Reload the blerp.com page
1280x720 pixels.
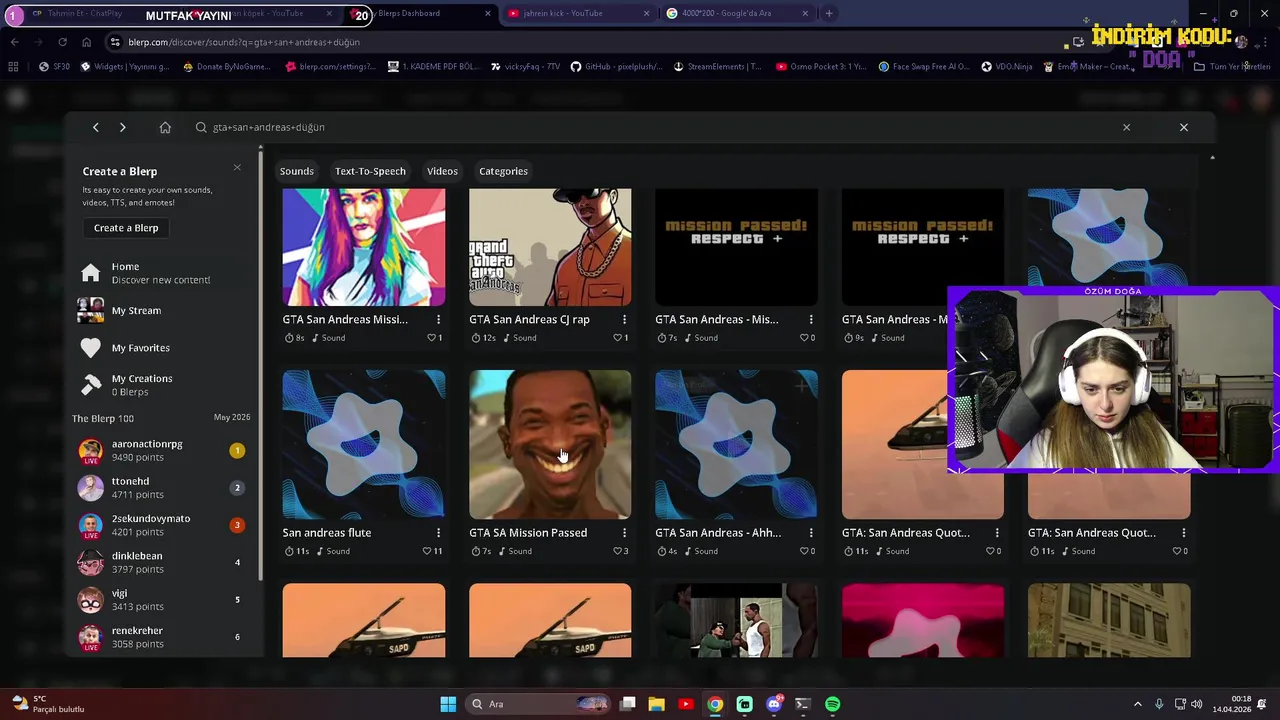pyautogui.click(x=62, y=42)
